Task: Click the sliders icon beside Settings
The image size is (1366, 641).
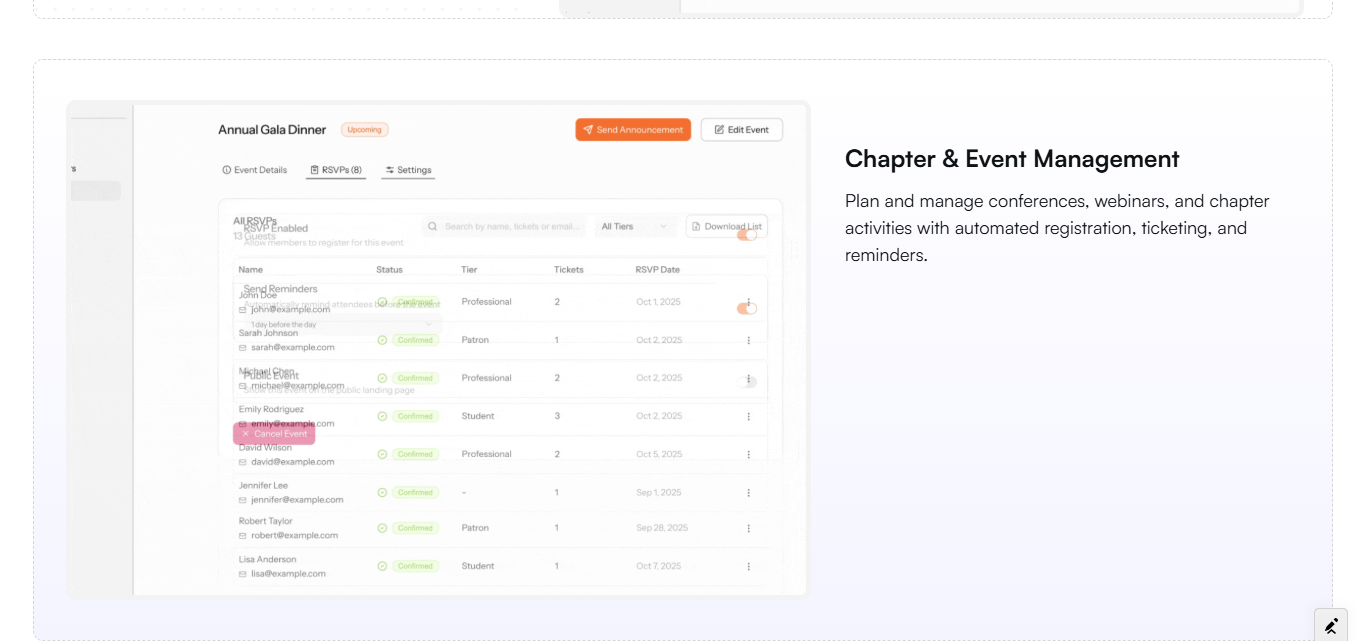Action: click(x=389, y=169)
